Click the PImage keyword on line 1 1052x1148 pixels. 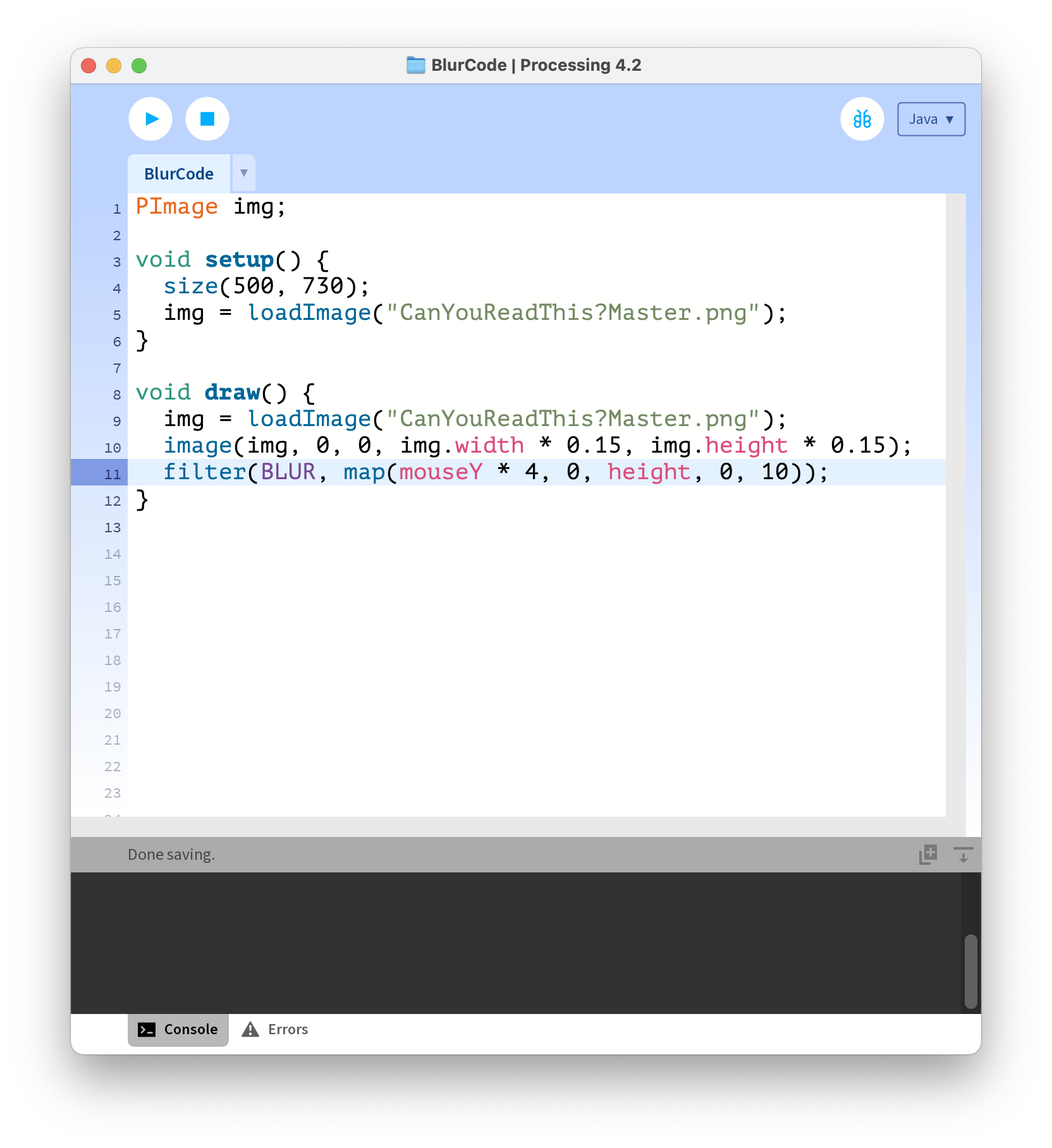pos(176,207)
